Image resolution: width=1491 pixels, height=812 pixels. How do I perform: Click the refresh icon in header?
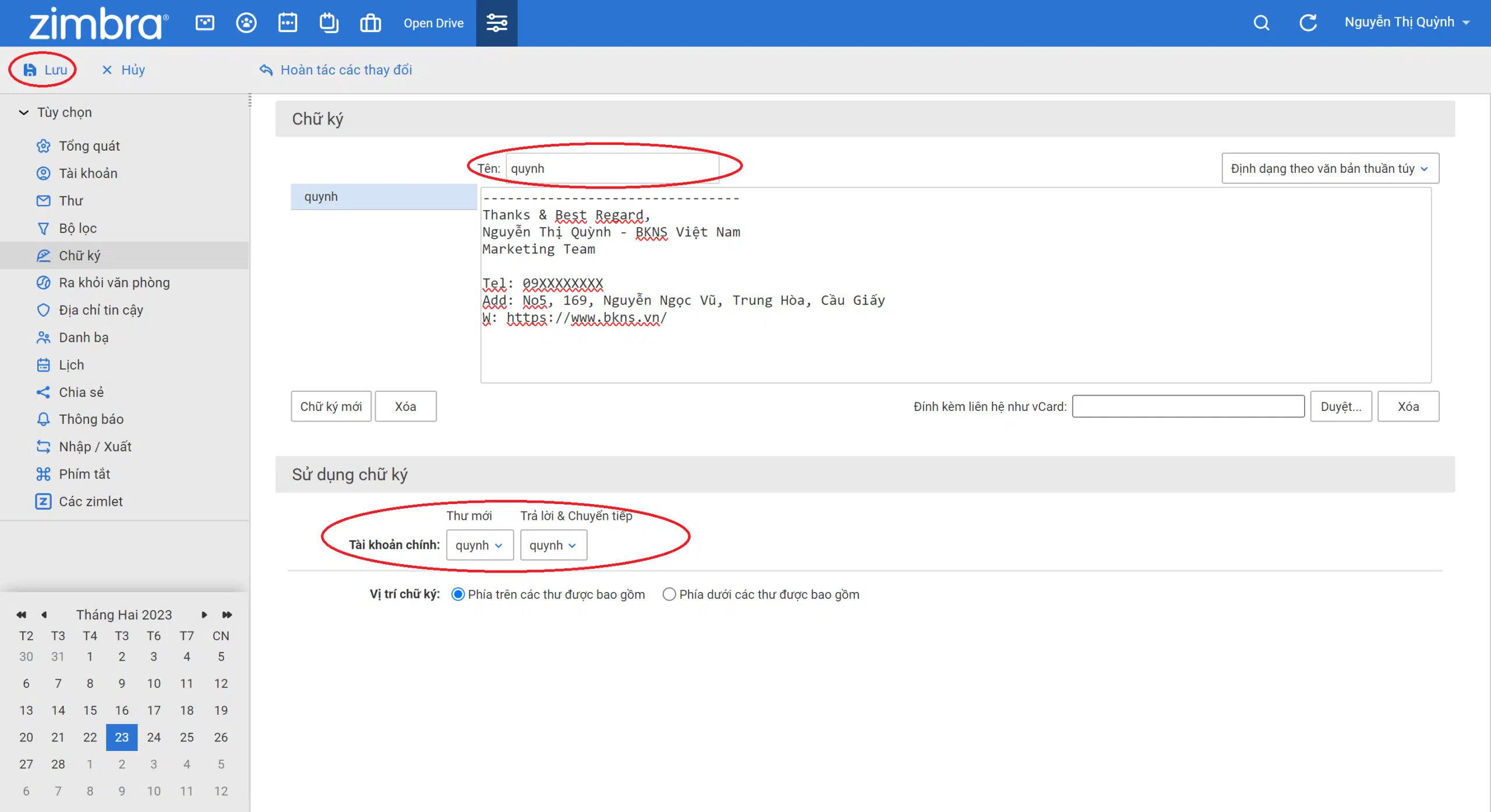pos(1308,23)
